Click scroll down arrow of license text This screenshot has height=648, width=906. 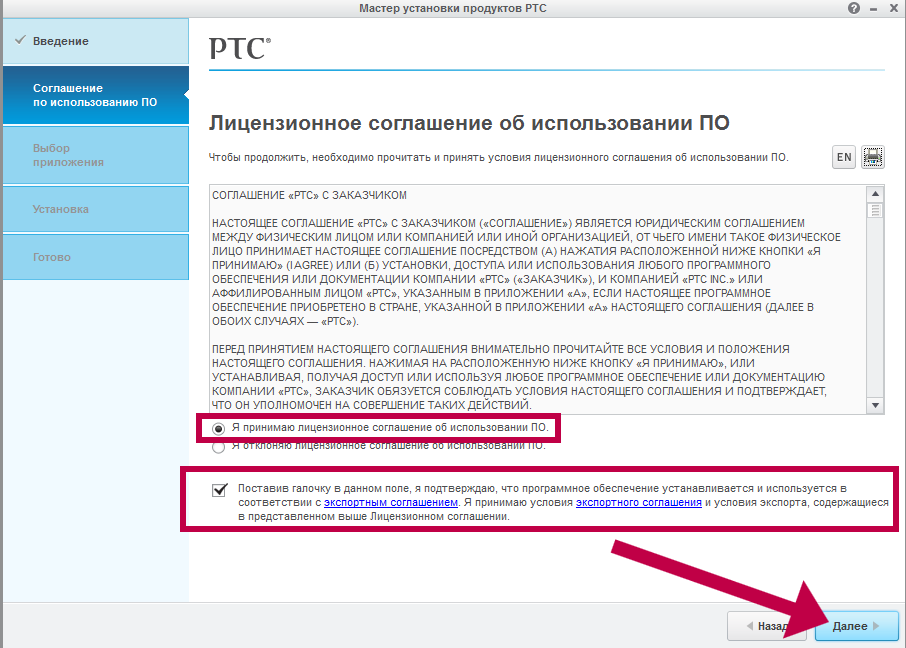875,405
